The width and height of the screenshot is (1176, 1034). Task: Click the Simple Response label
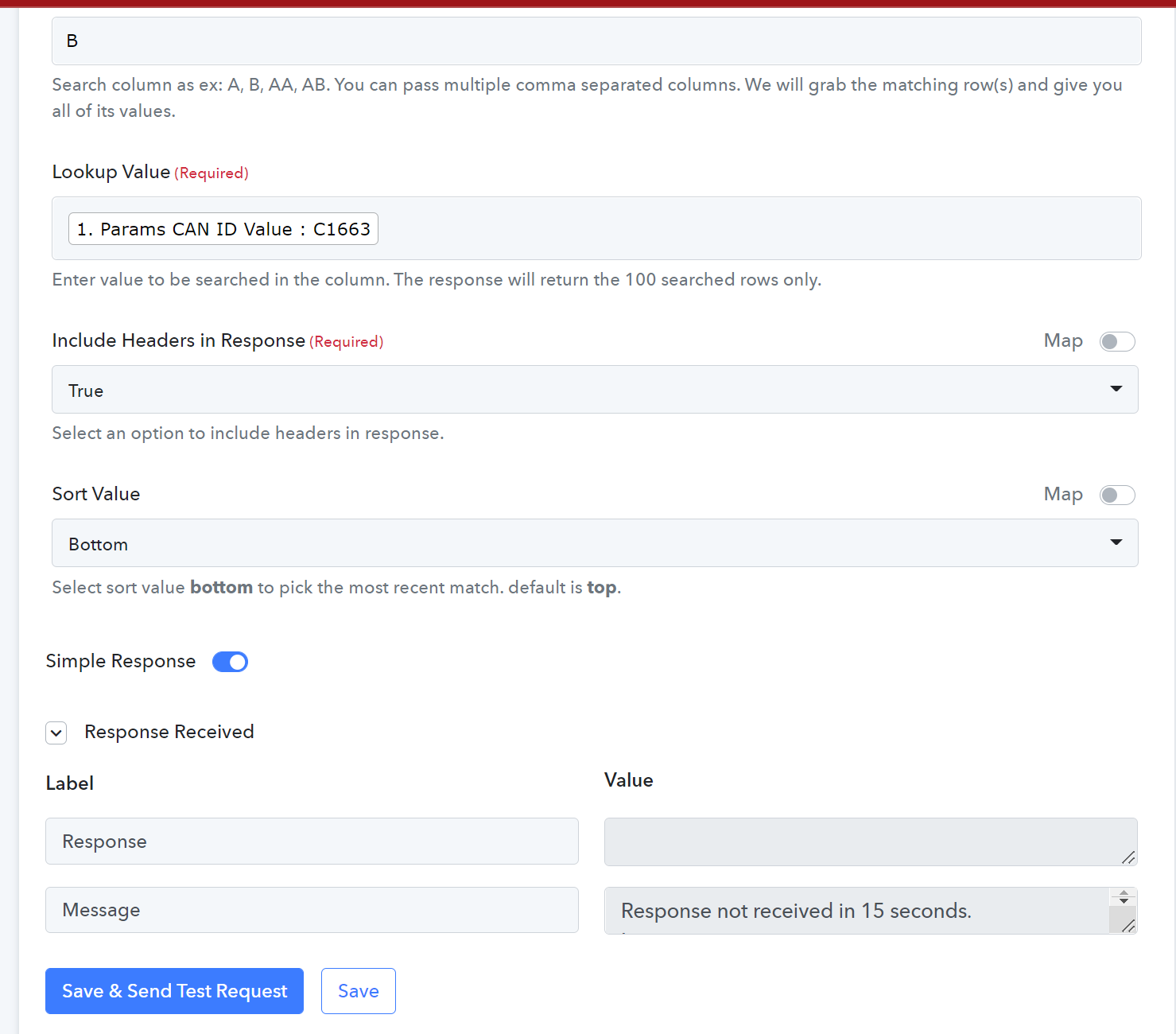point(121,661)
